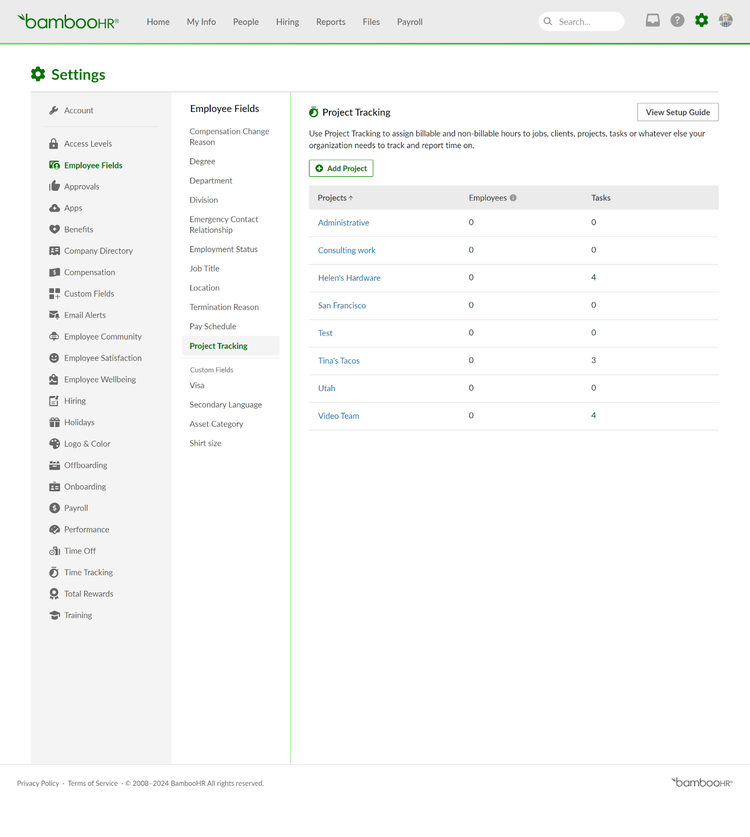The image size is (750, 837).
Task: Click the Benefits heart icon in the sidebar
Action: [x=53, y=229]
